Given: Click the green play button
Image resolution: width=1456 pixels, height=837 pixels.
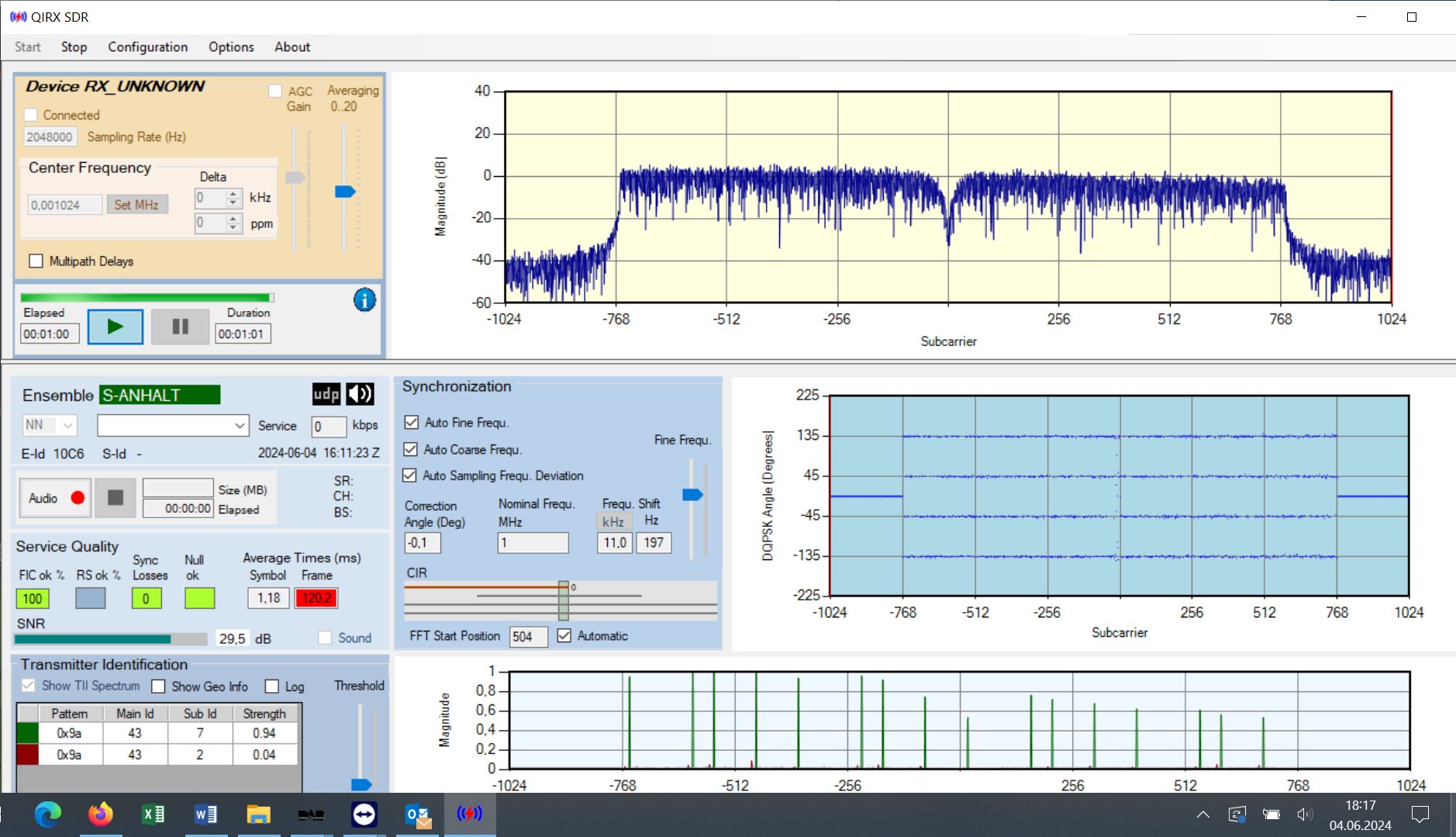Looking at the screenshot, I should pos(115,327).
